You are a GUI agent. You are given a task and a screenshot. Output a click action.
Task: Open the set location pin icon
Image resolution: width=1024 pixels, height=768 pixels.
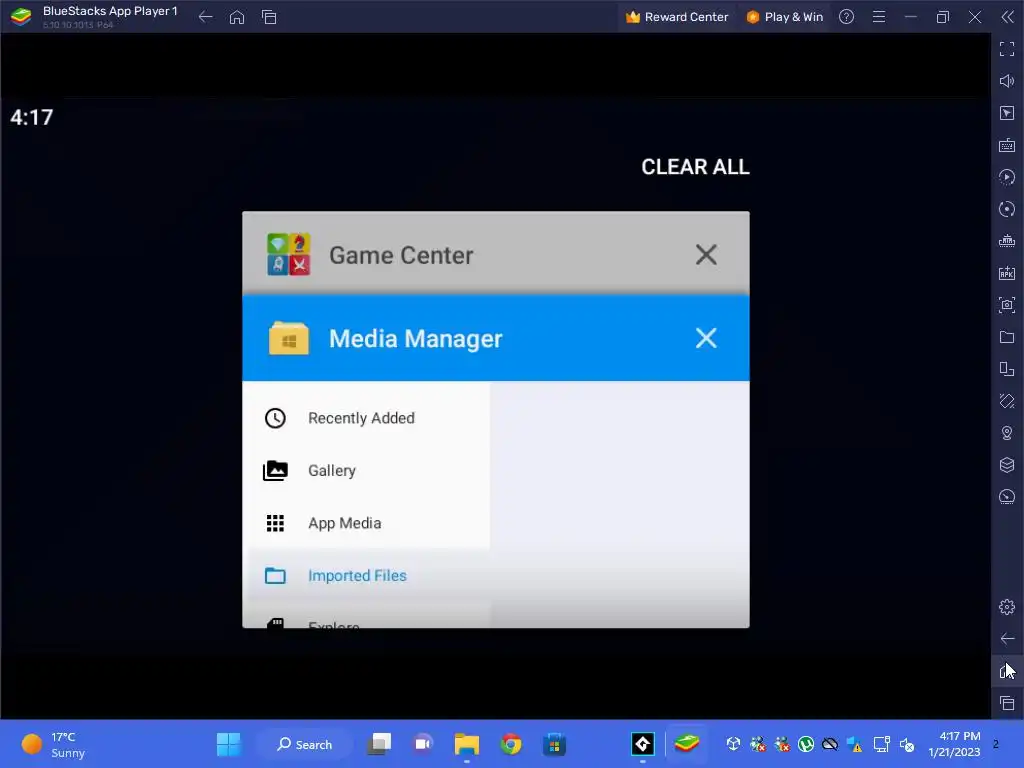point(1006,433)
